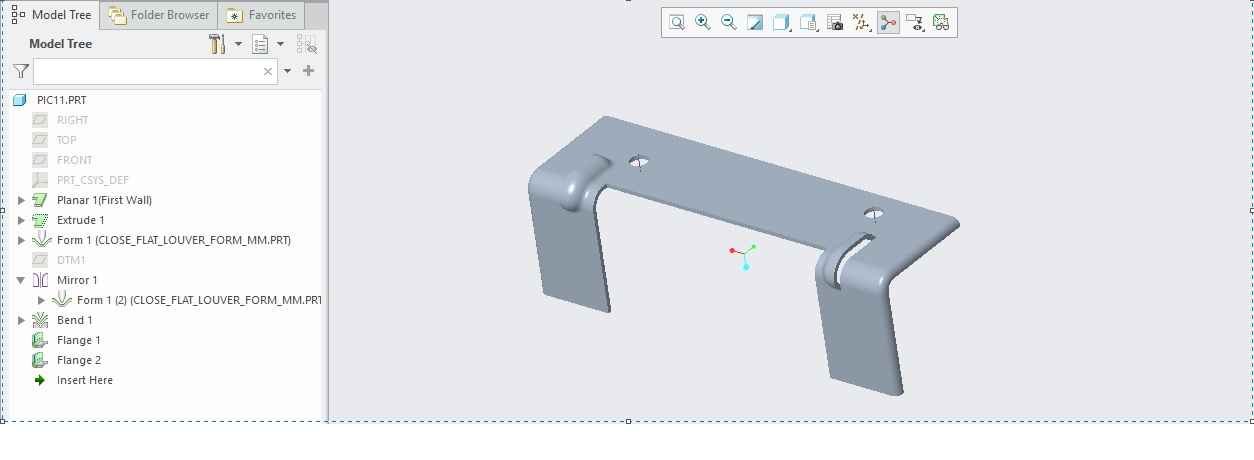The image size is (1254, 460).
Task: Toggle the Spin Center display
Action: click(x=888, y=22)
